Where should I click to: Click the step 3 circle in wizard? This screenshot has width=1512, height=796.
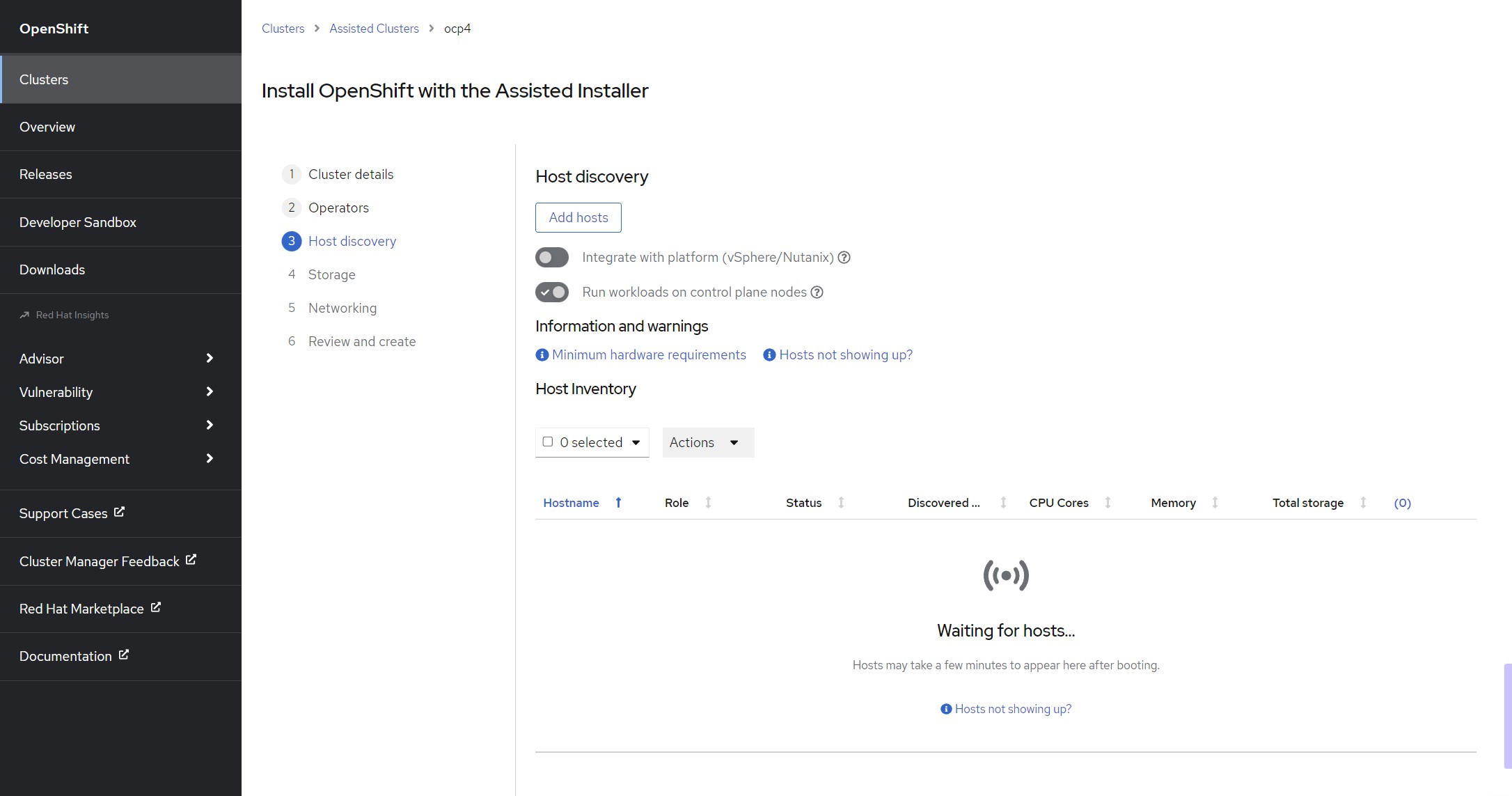291,241
